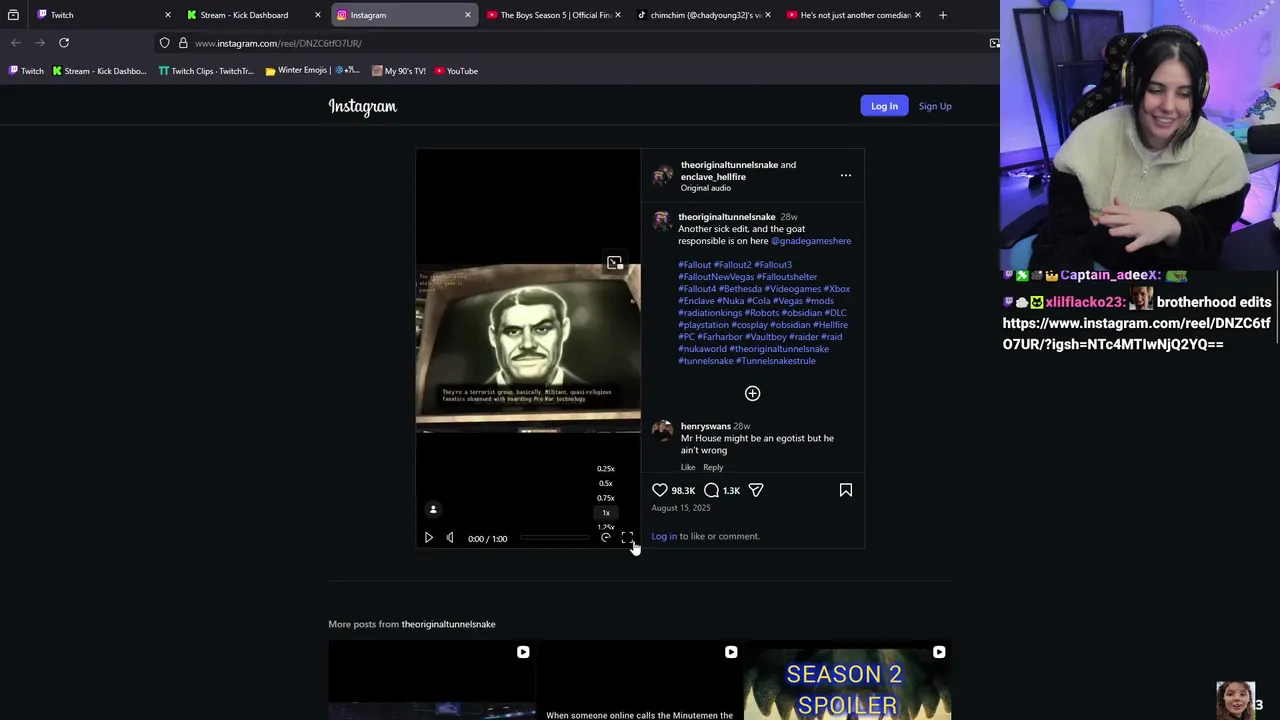The height and width of the screenshot is (720, 1280).
Task: Share post with paper plane icon
Action: [756, 490]
